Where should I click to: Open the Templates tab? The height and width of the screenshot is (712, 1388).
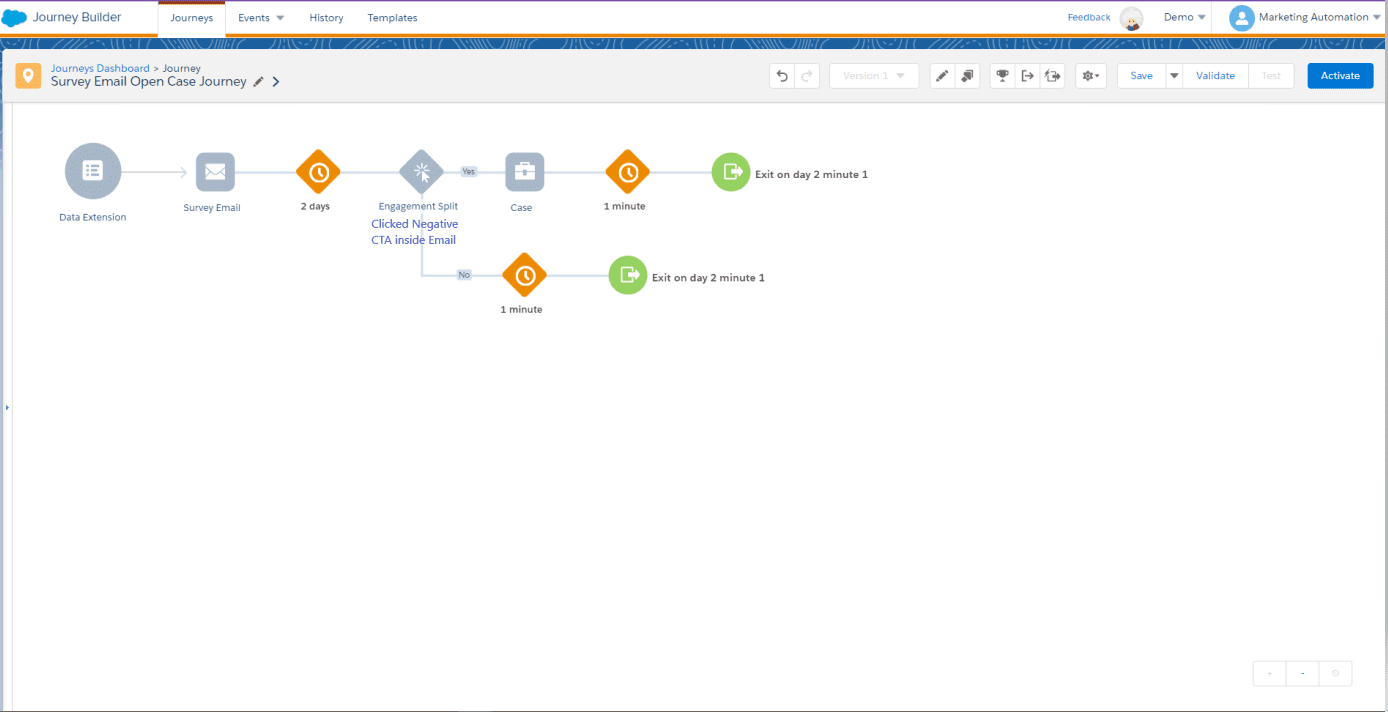click(392, 18)
